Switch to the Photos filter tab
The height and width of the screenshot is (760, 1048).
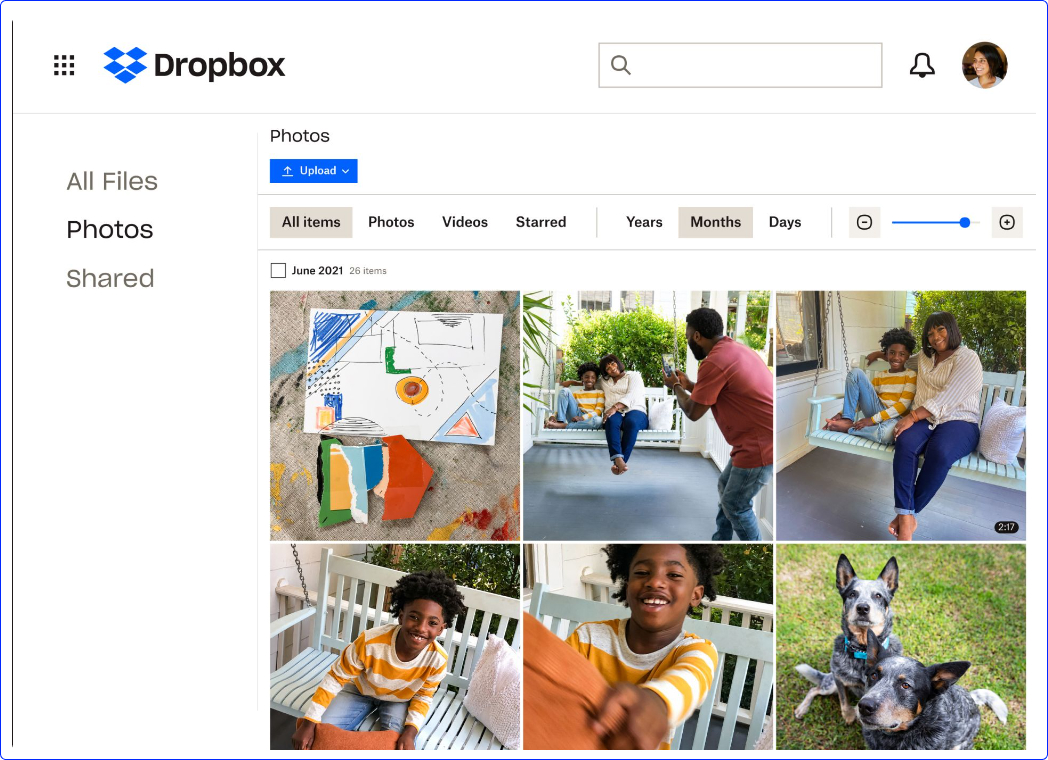391,223
